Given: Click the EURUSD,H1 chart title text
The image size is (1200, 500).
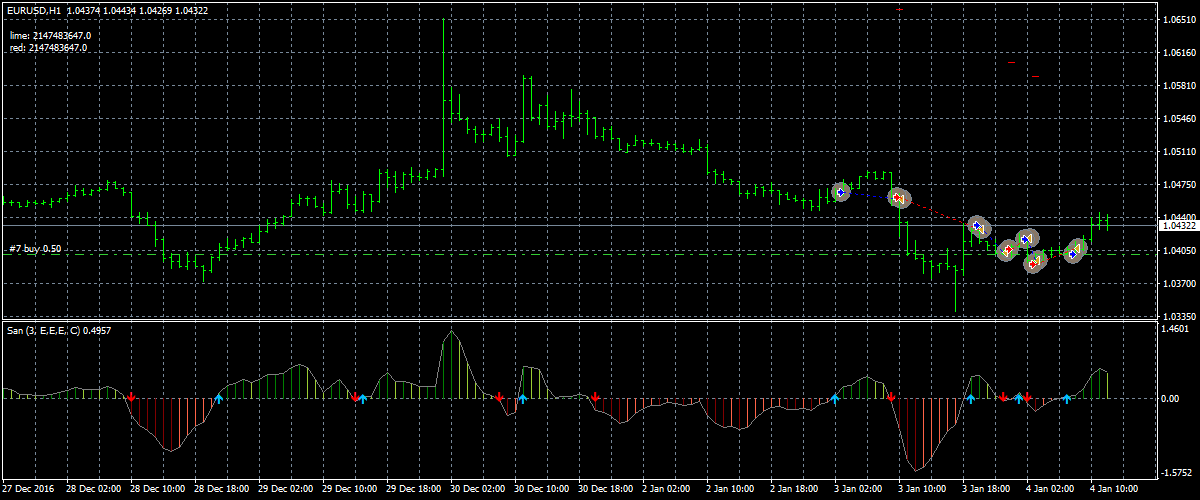Looking at the screenshot, I should [x=30, y=10].
